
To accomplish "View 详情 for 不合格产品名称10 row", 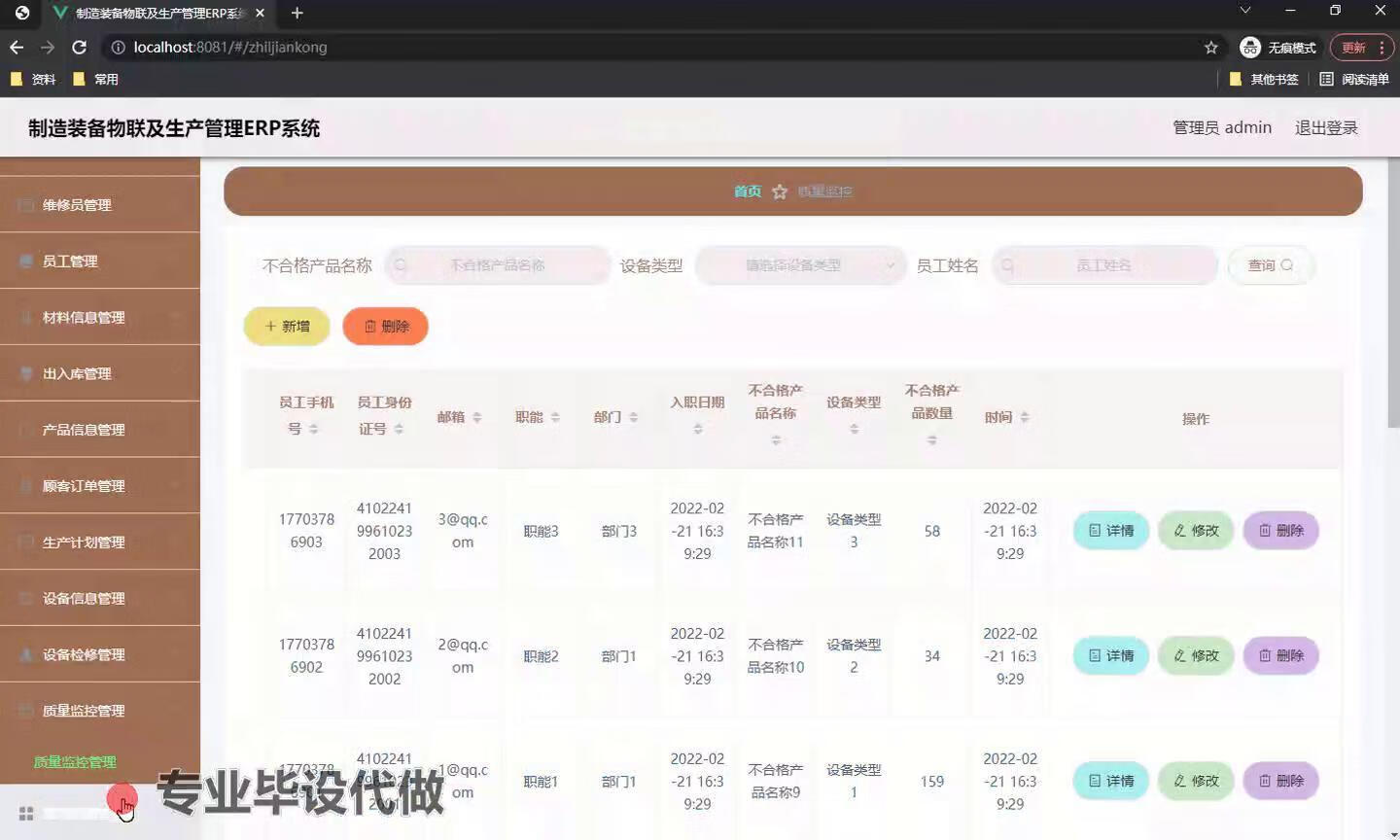I will (1111, 656).
